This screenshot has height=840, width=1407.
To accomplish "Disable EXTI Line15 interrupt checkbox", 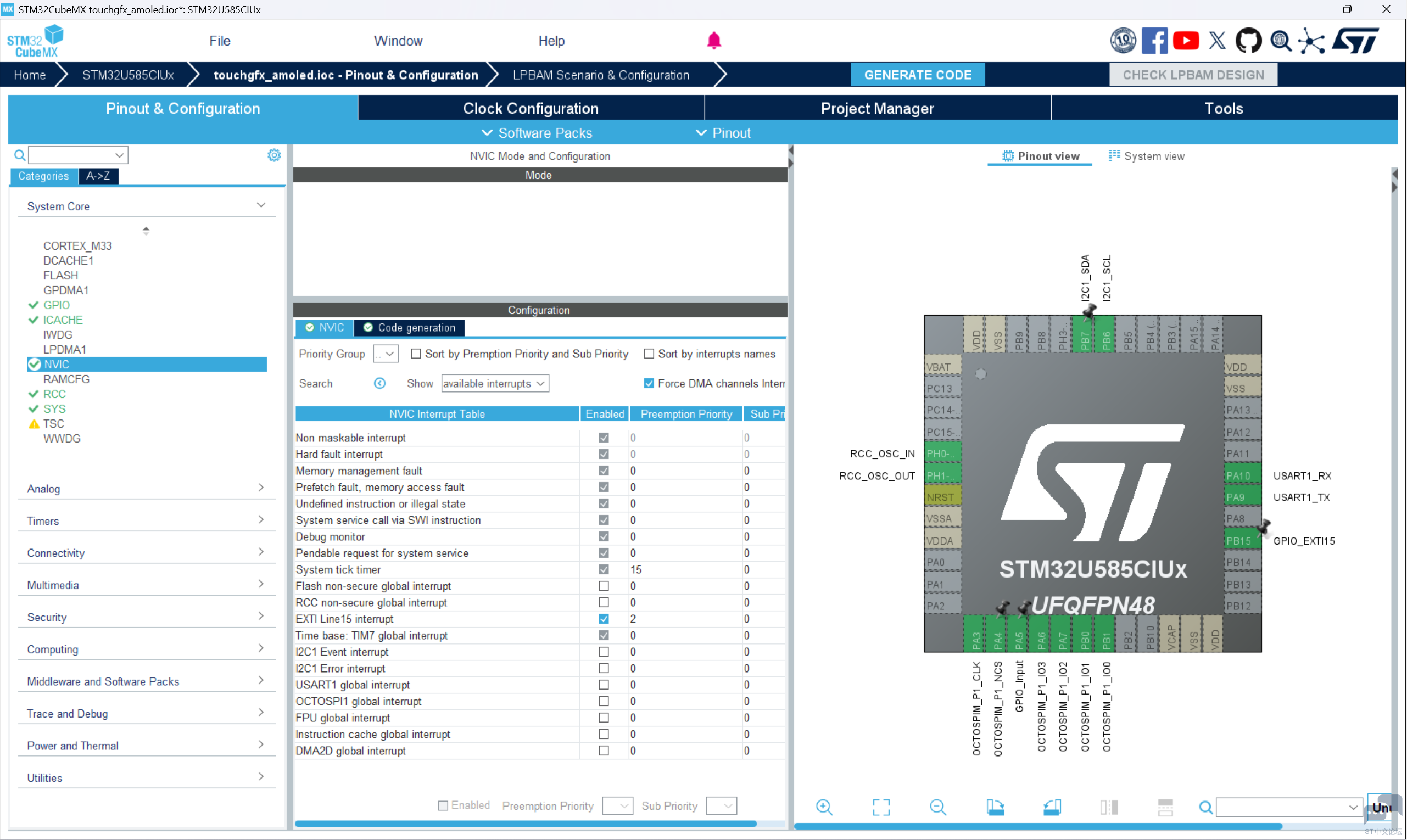I will pos(604,619).
